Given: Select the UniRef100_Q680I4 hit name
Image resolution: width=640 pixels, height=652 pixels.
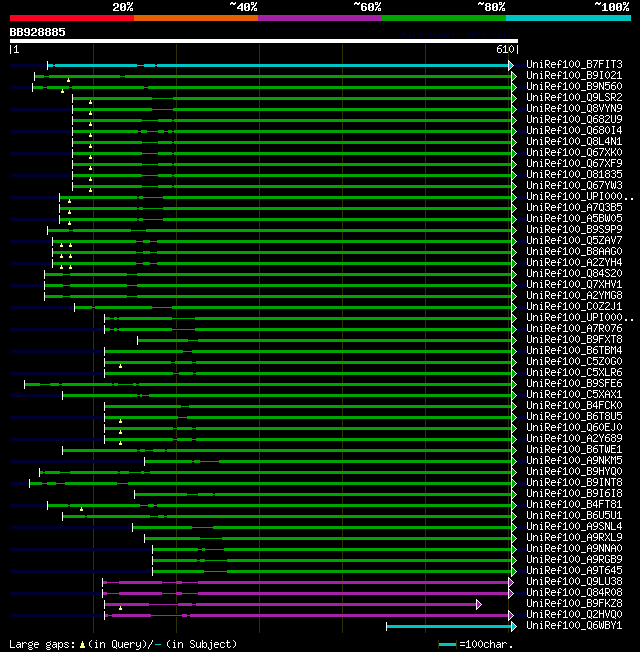Looking at the screenshot, I should tap(574, 131).
